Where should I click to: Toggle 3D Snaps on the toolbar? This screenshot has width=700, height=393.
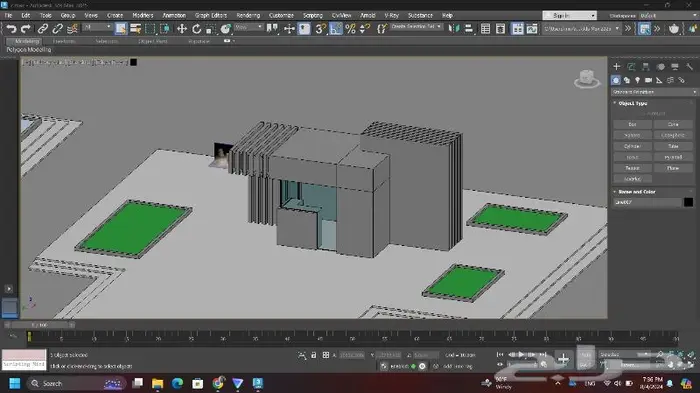(x=321, y=29)
